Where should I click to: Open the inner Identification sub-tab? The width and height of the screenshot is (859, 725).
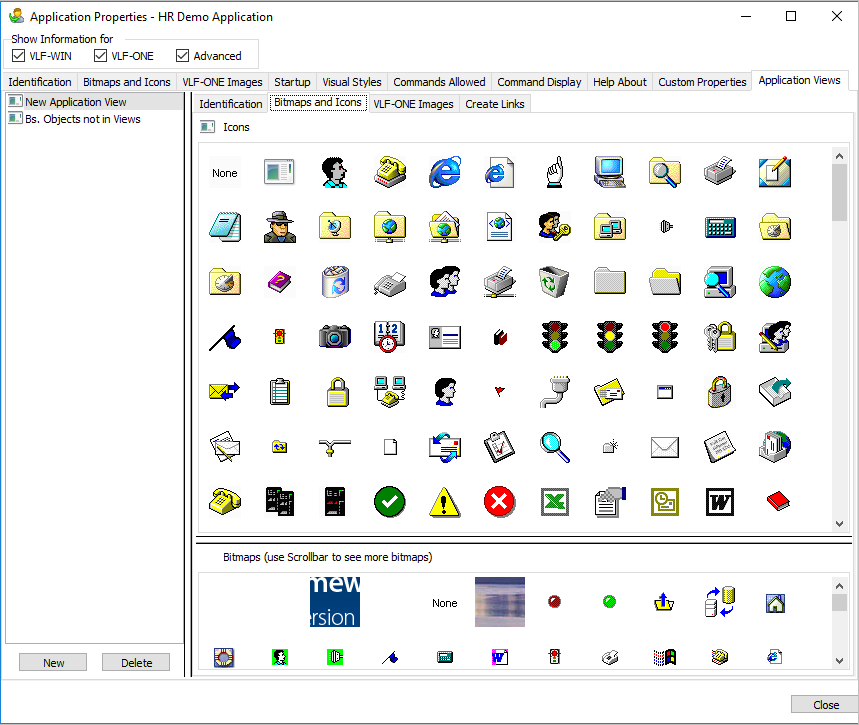231,104
